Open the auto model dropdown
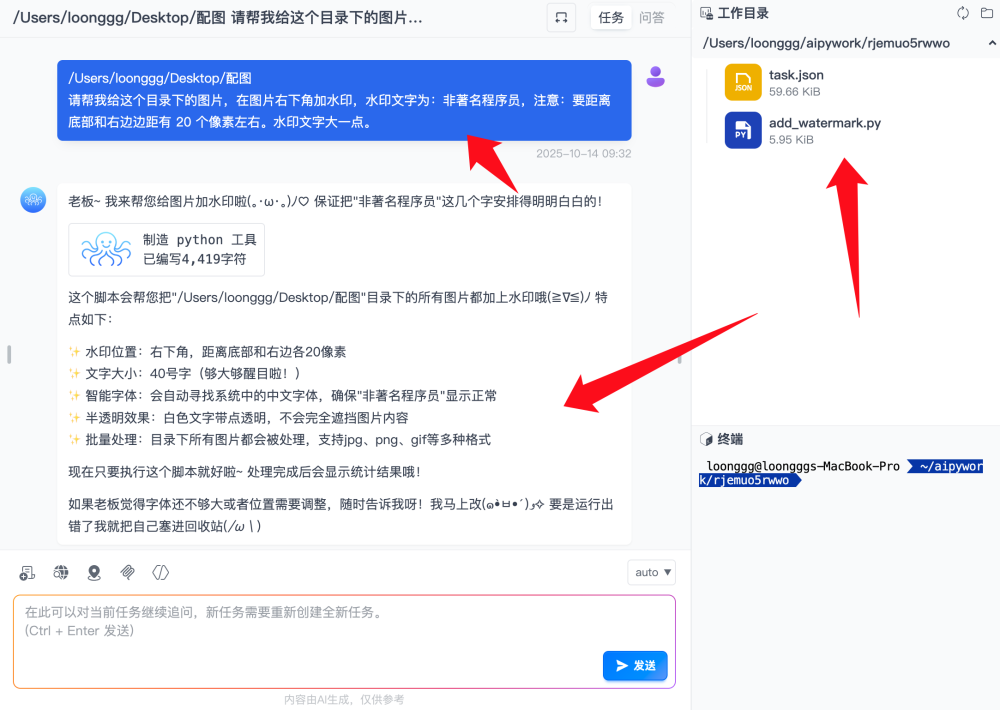Image resolution: width=1000 pixels, height=710 pixels. 651,572
